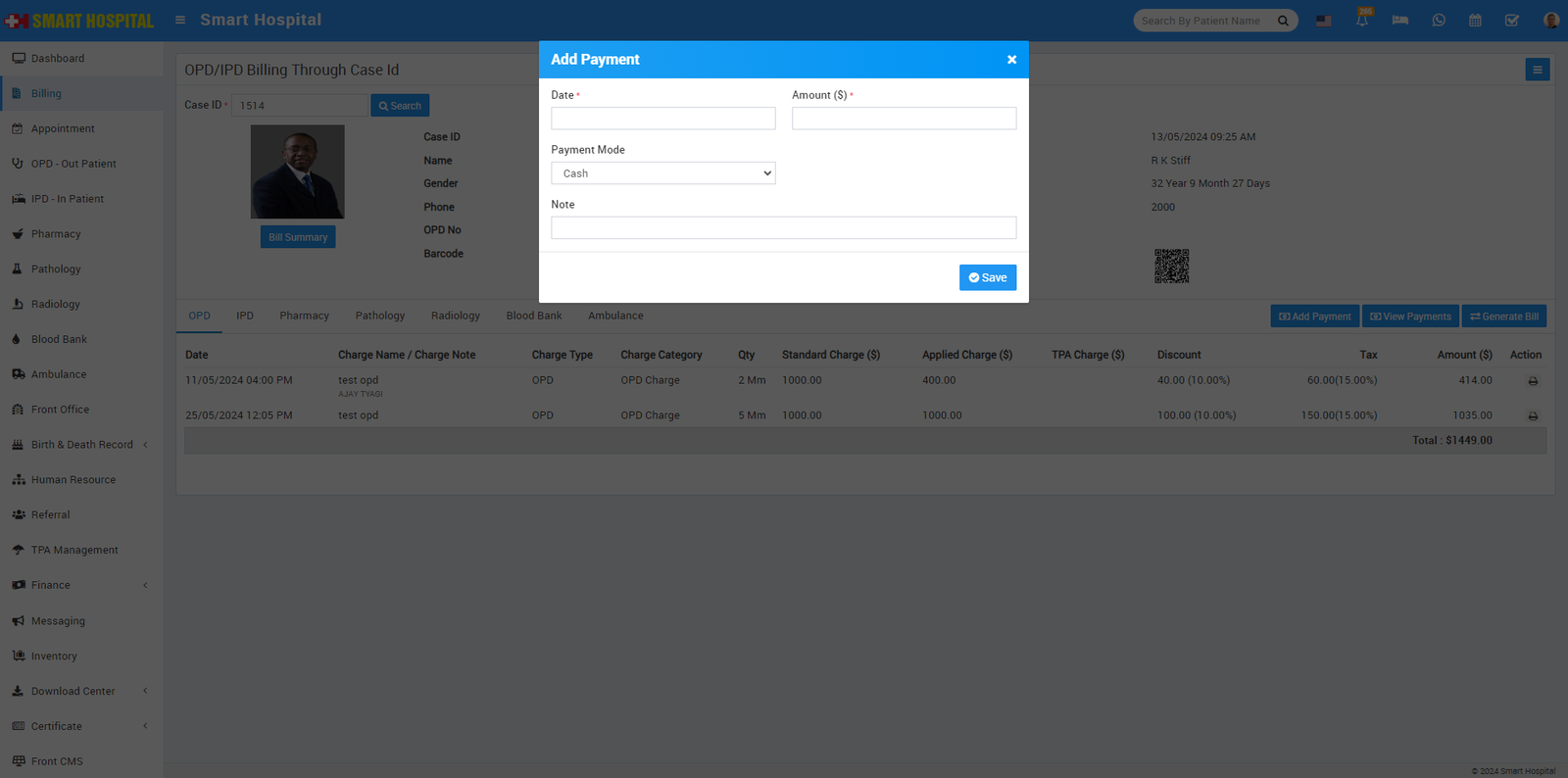Screen dimensions: 1568x778
Task: Click the Date input field
Action: pyautogui.click(x=662, y=119)
